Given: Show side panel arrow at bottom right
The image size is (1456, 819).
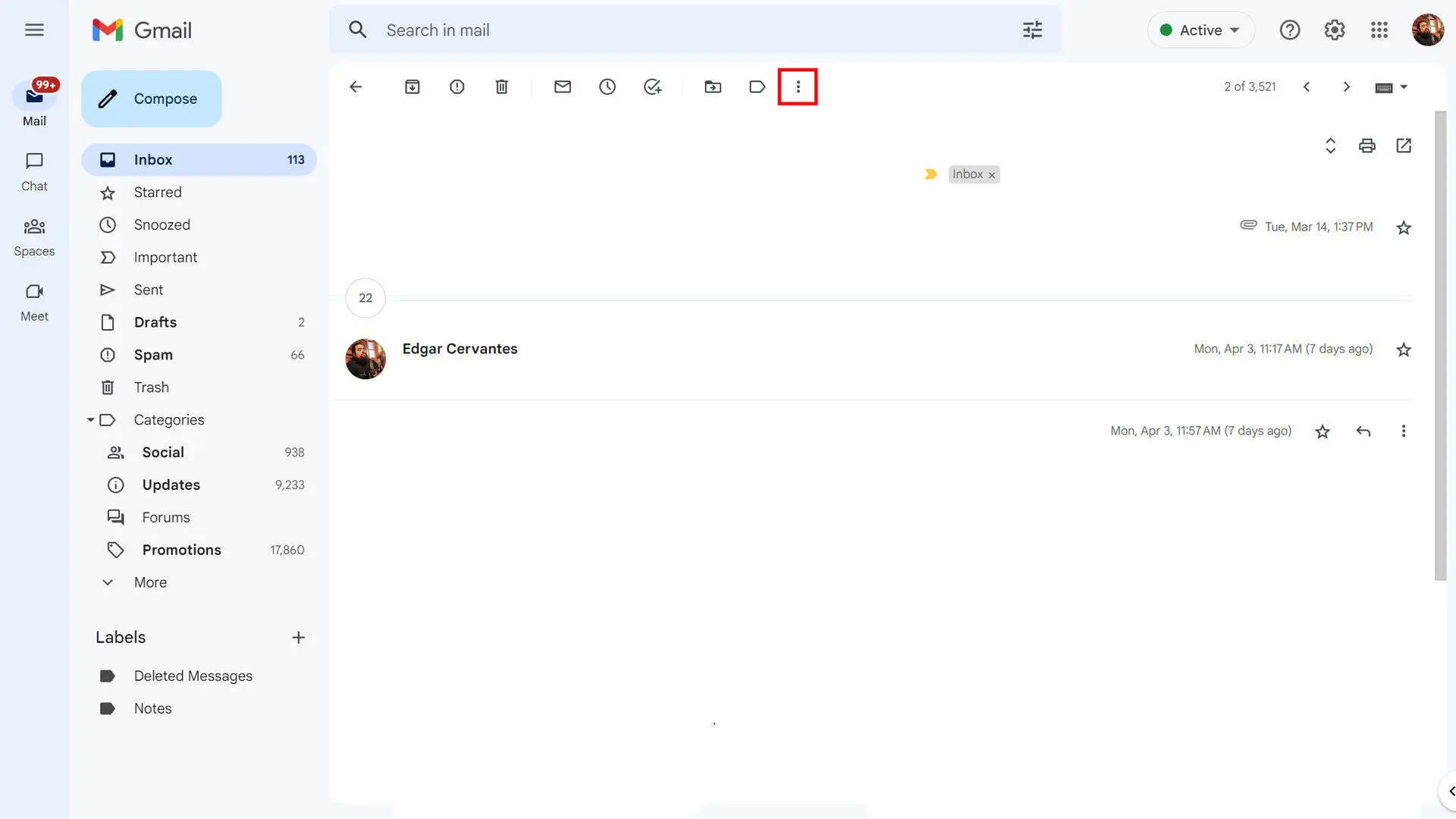Looking at the screenshot, I should coord(1449,791).
